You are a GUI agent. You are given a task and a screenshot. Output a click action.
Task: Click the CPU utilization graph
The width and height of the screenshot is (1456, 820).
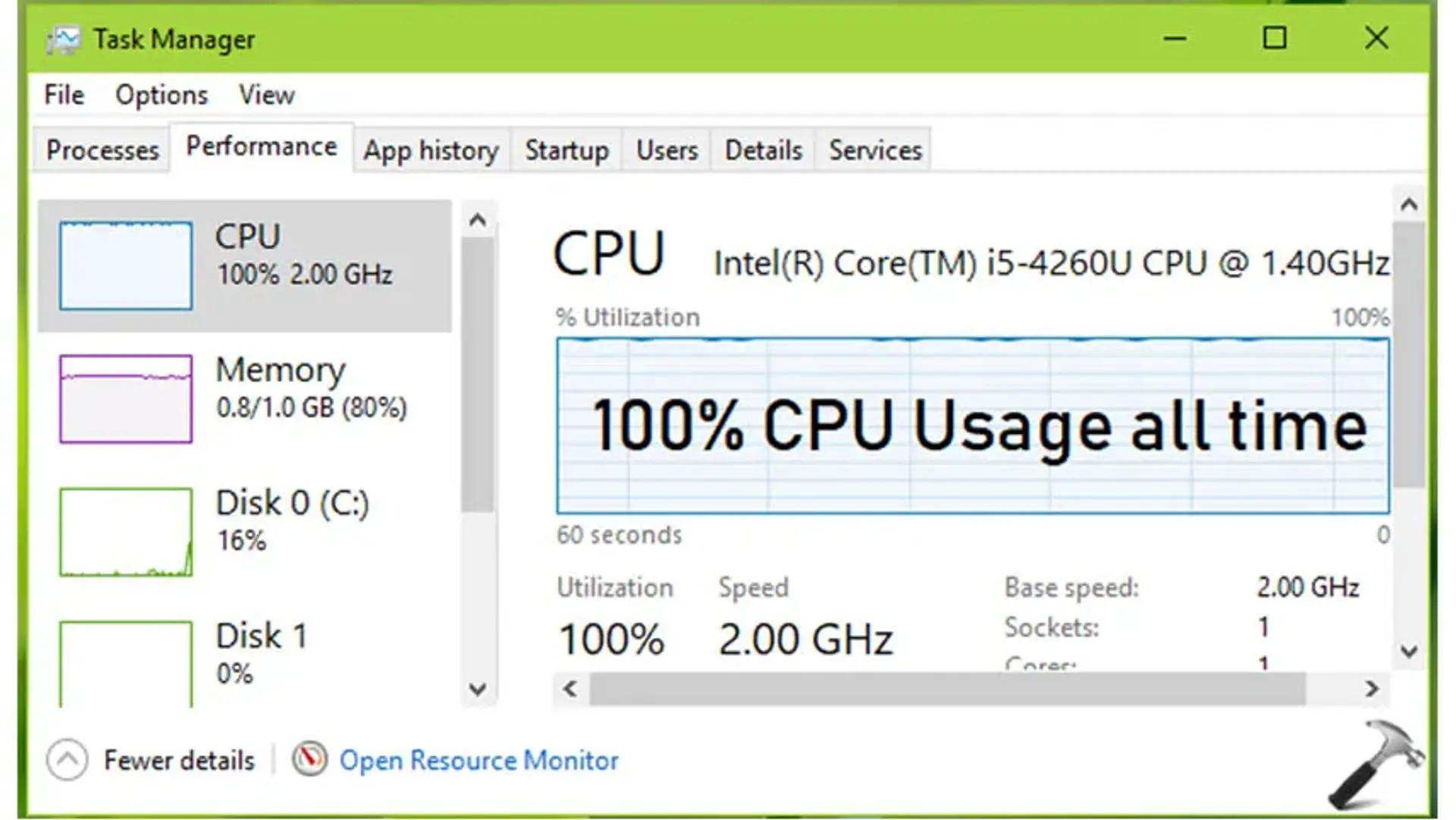[973, 426]
